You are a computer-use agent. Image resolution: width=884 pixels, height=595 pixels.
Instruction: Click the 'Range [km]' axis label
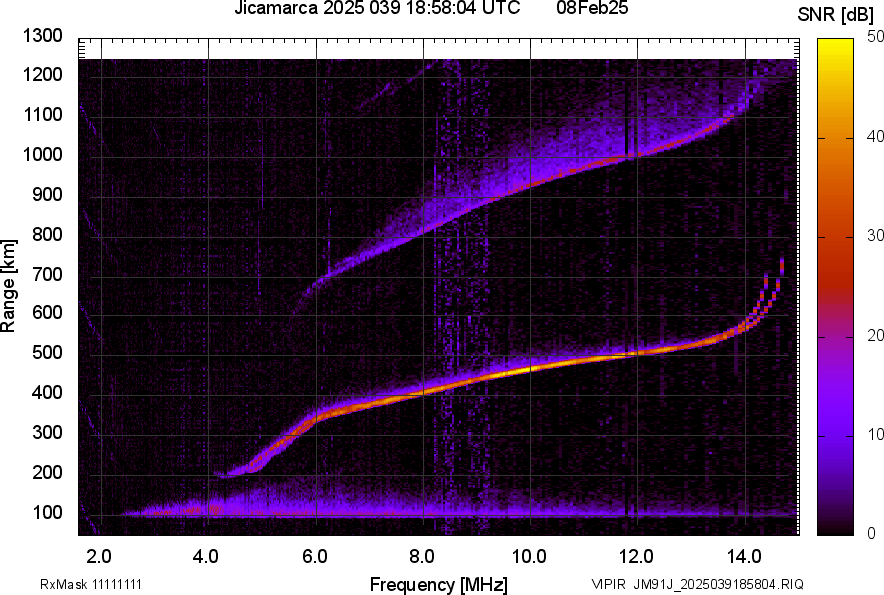[8, 286]
